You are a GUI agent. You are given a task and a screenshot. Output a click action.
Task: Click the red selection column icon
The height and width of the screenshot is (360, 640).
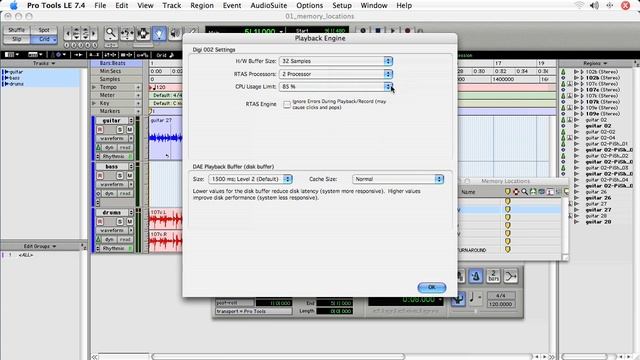pos(516,191)
